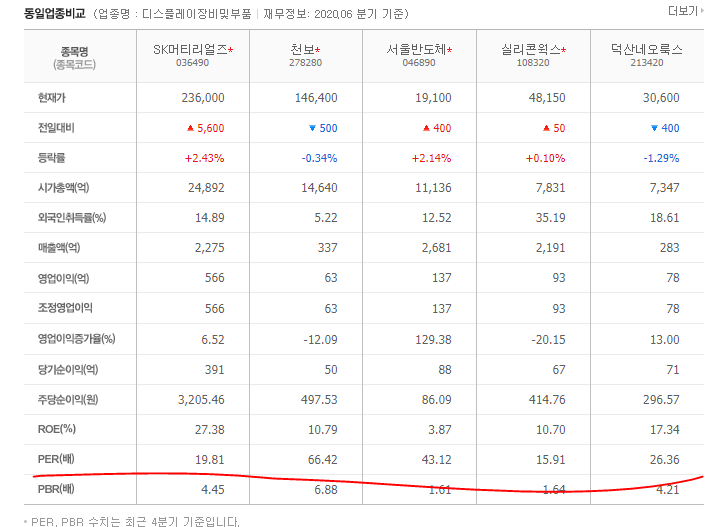
Task: Click the -1.29% change rate
Action: coord(661,158)
